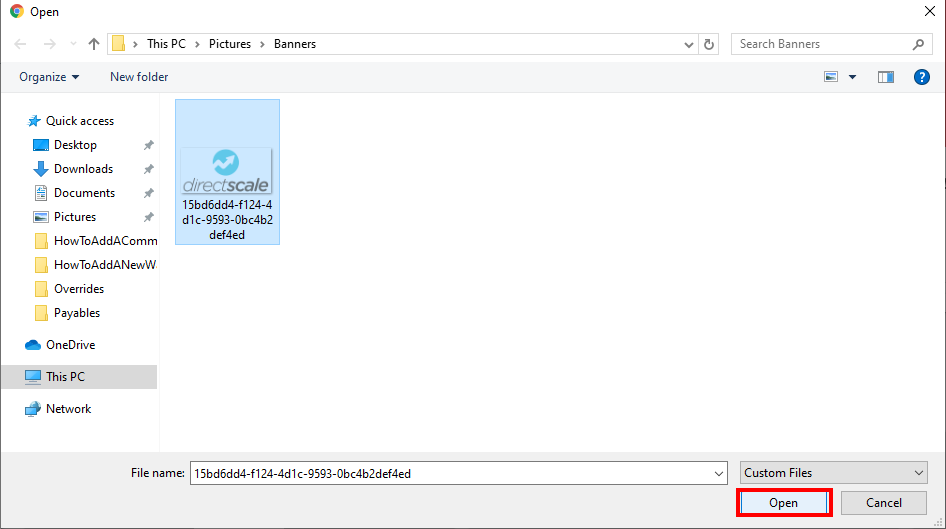Viewport: 946px width, 529px height.
Task: Click Pictures in the breadcrumb path
Action: (230, 44)
